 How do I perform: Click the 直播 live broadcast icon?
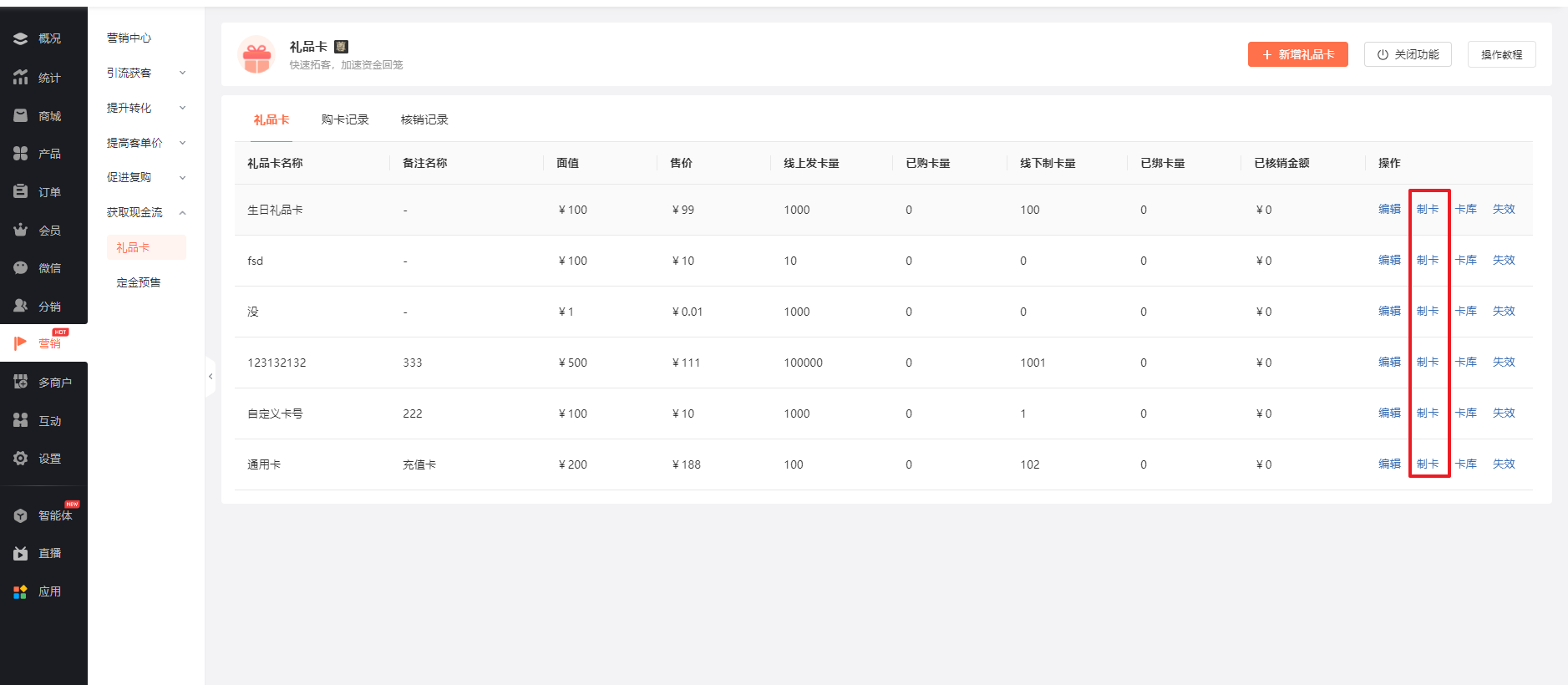21,553
